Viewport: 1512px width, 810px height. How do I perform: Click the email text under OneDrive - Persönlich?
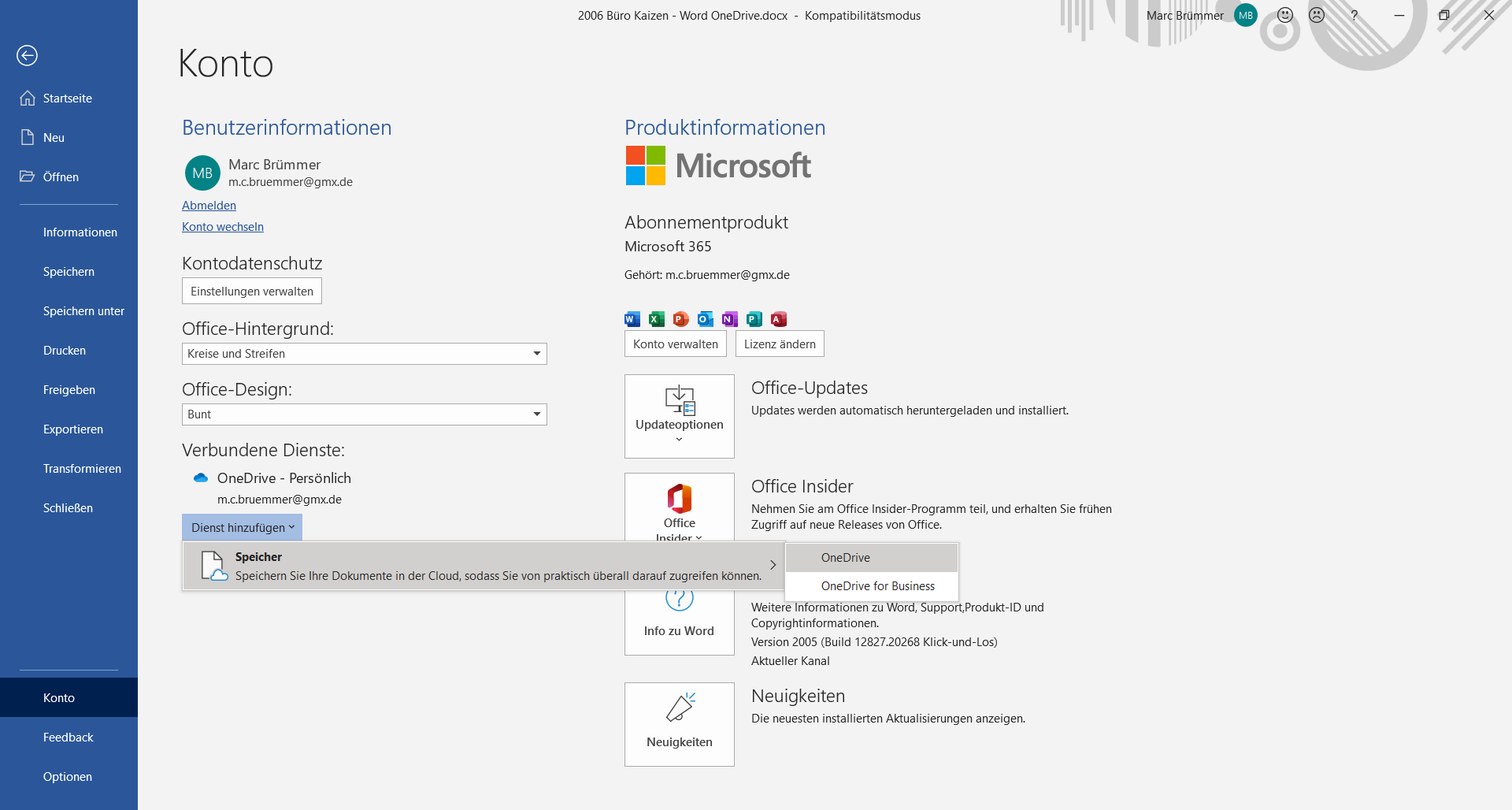[x=280, y=500]
